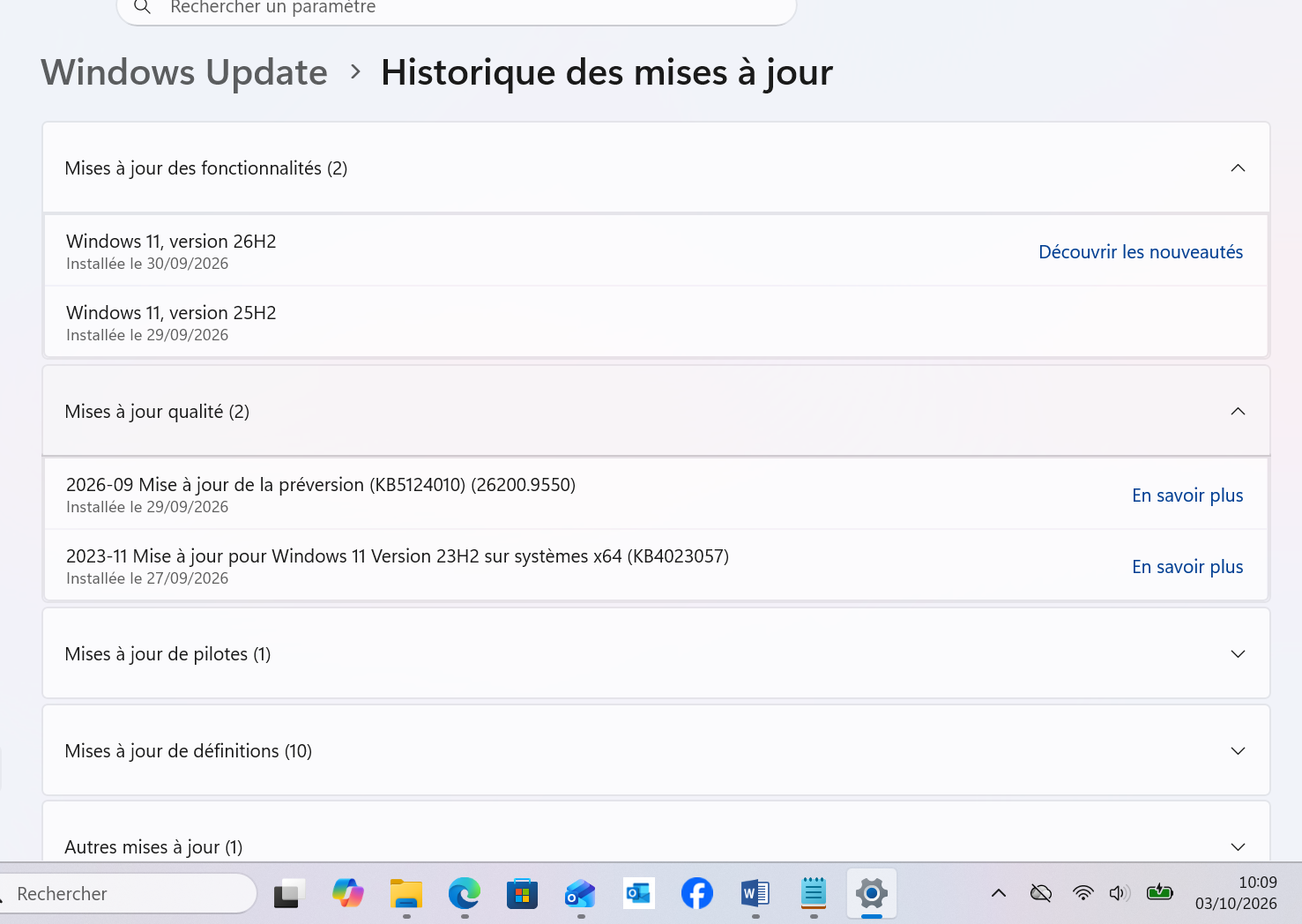Click the Settings gear taskbar icon
The height and width of the screenshot is (924, 1302).
[x=872, y=894]
